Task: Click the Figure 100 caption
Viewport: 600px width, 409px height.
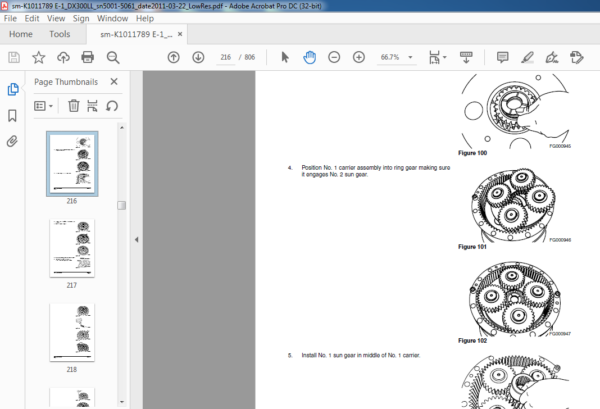Action: pos(473,153)
